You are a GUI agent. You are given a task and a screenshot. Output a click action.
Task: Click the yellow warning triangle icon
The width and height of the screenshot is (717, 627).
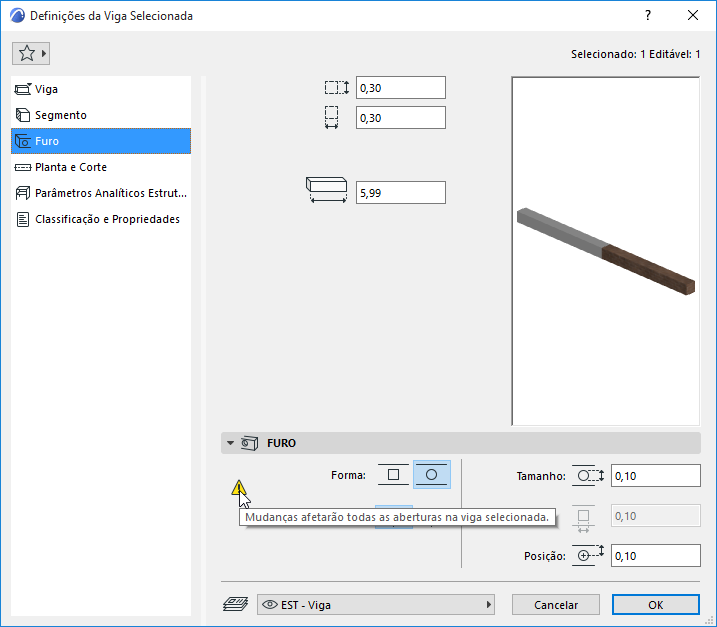click(x=238, y=488)
